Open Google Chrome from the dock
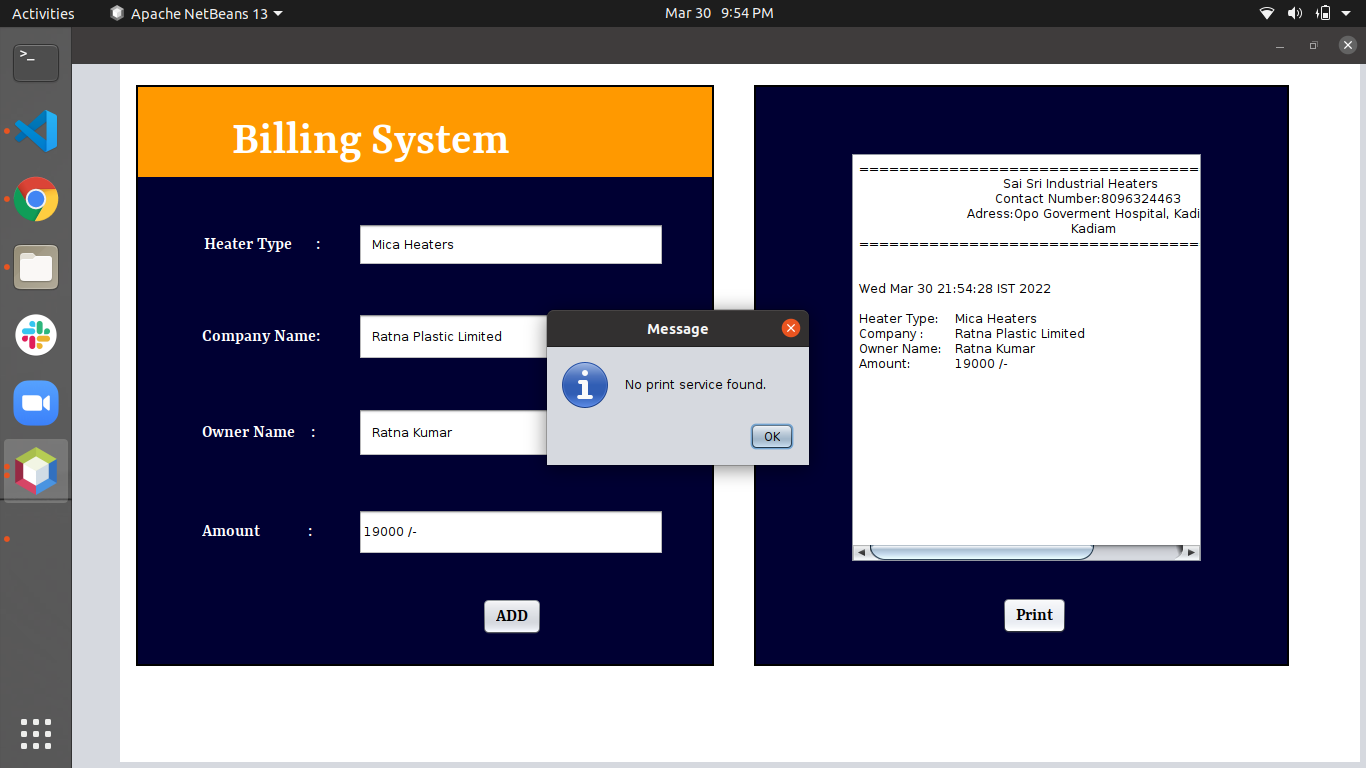 [x=35, y=199]
